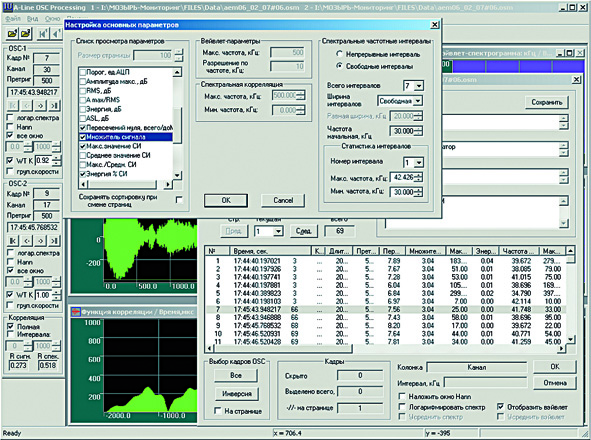Click the correlation function window icon
The height and width of the screenshot is (440, 591).
(x=76, y=312)
